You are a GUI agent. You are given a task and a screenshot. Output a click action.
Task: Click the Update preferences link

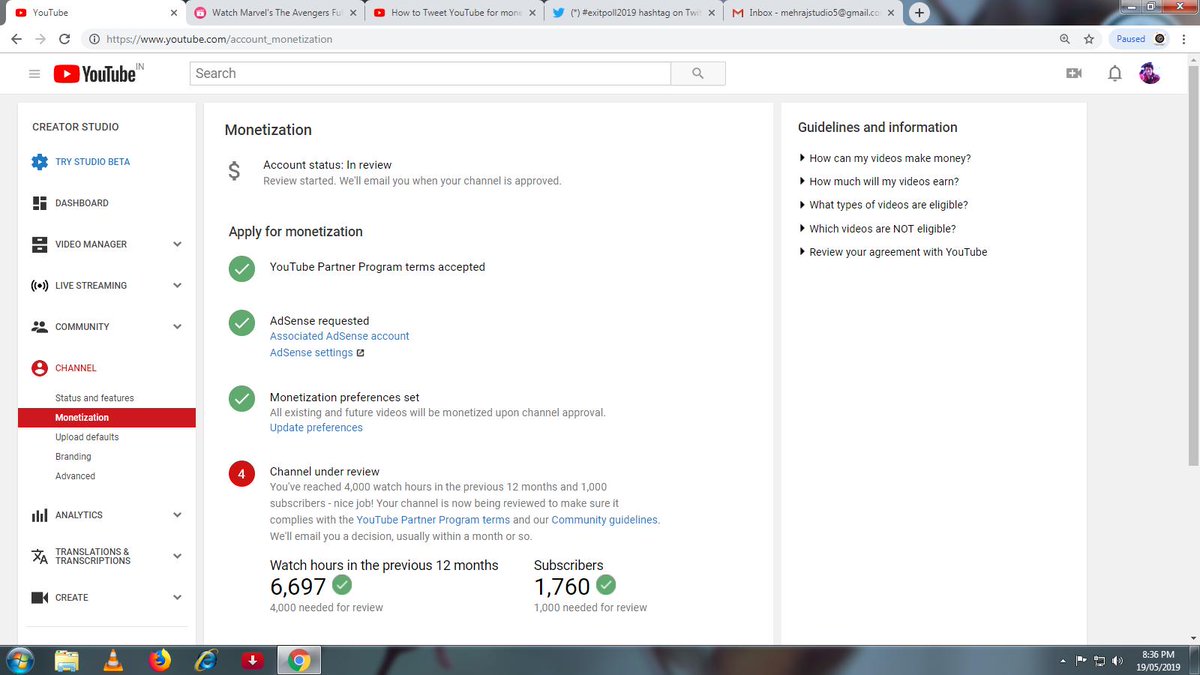[x=316, y=428]
